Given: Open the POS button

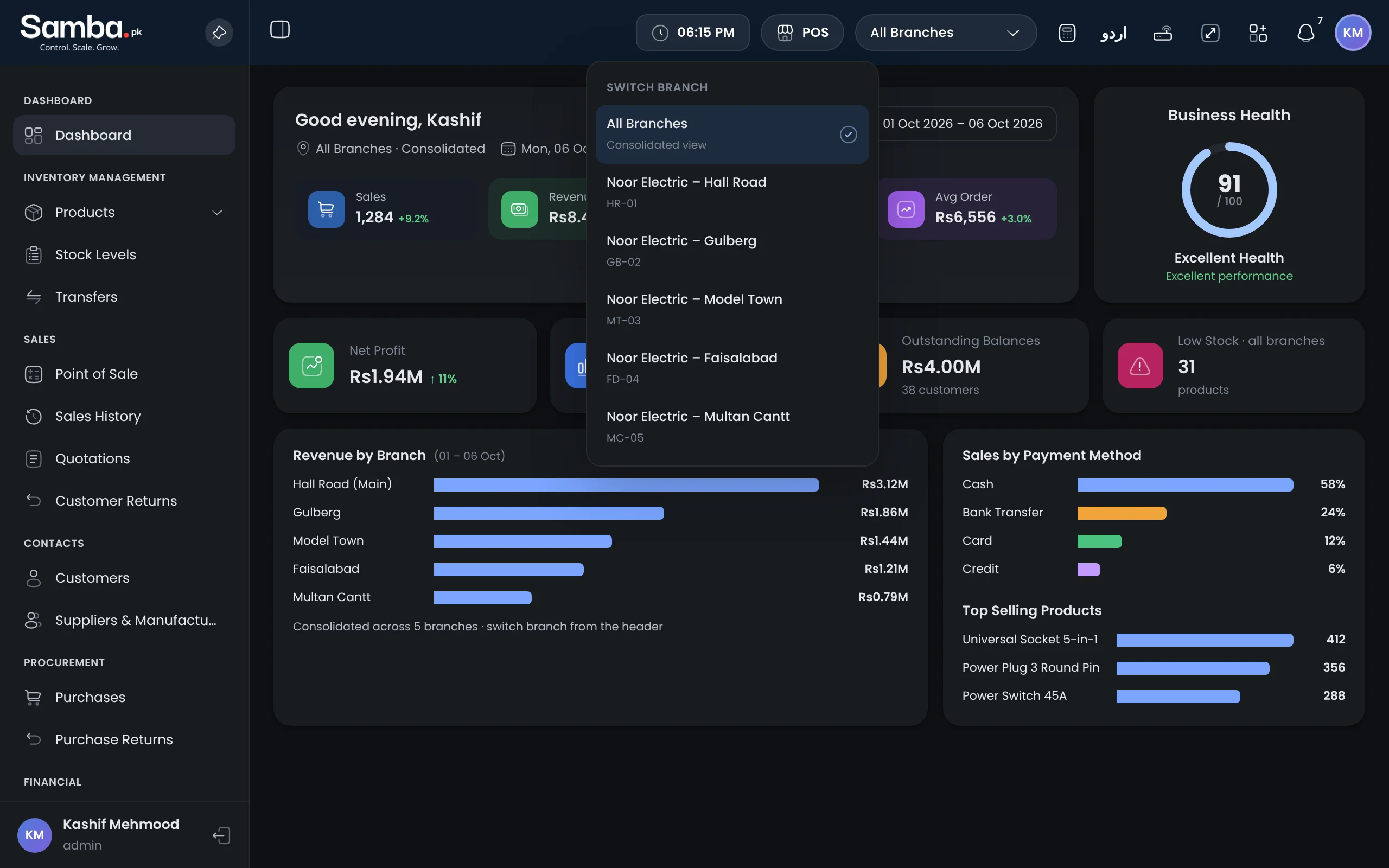Looking at the screenshot, I should click(x=802, y=33).
